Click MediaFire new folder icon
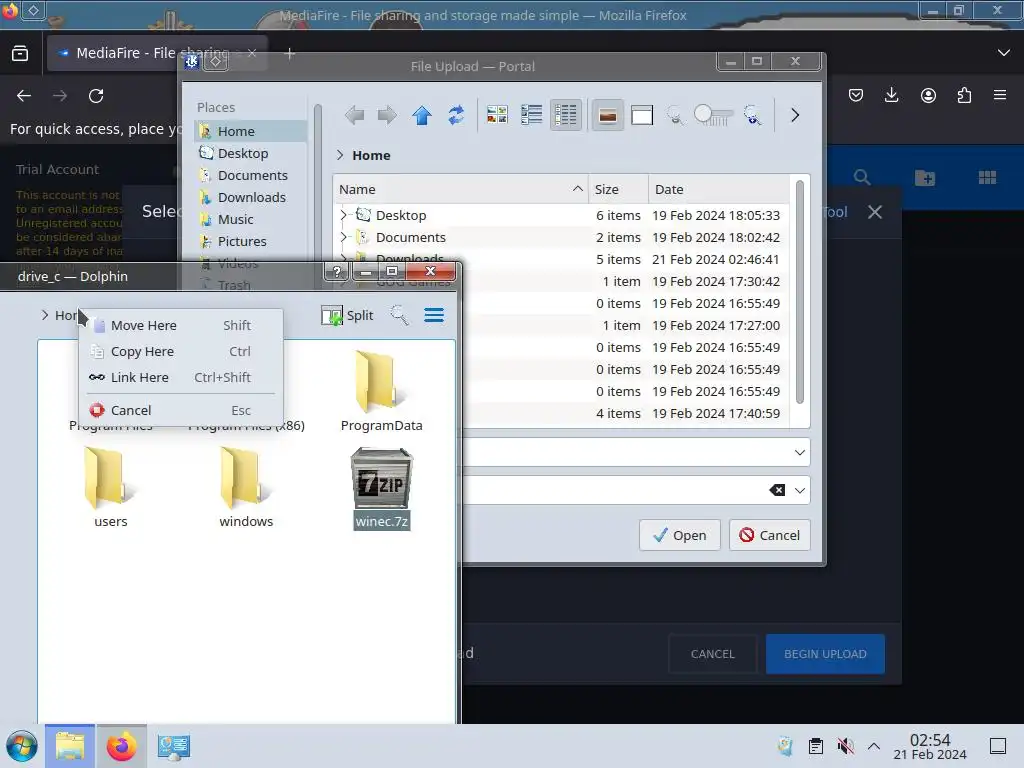This screenshot has width=1024, height=768. 925,178
